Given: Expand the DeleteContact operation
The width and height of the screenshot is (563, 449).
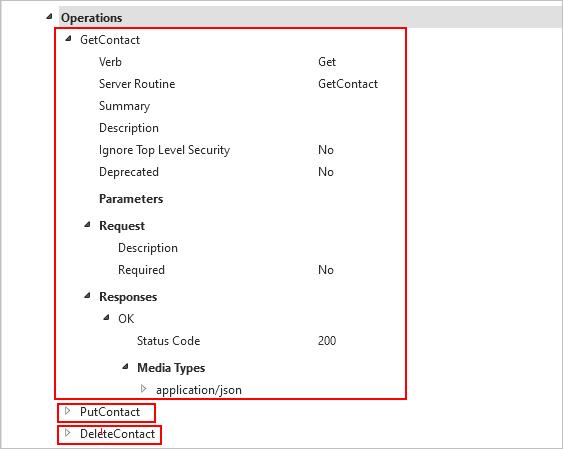Looking at the screenshot, I should pos(68,433).
